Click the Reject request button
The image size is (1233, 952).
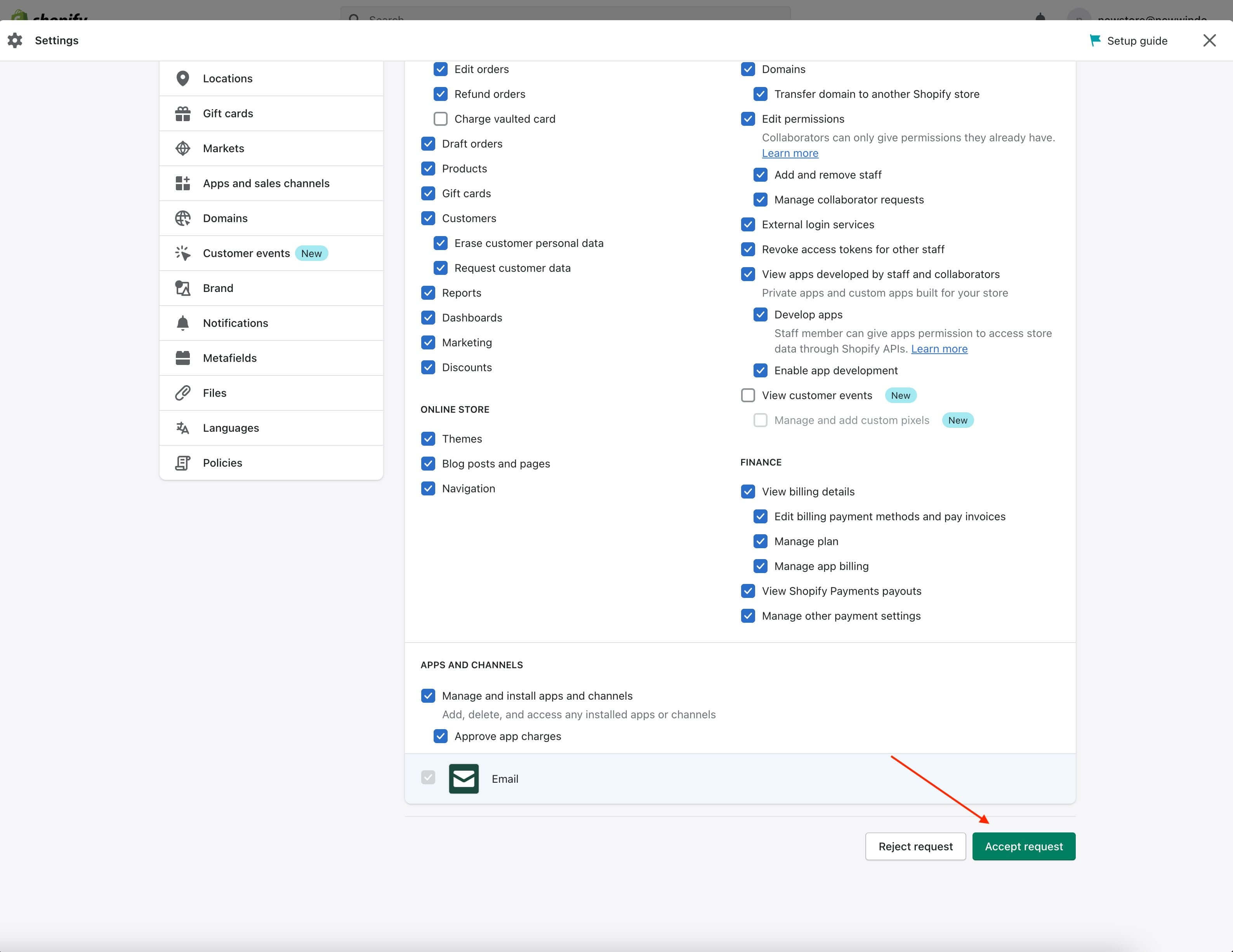coord(915,846)
